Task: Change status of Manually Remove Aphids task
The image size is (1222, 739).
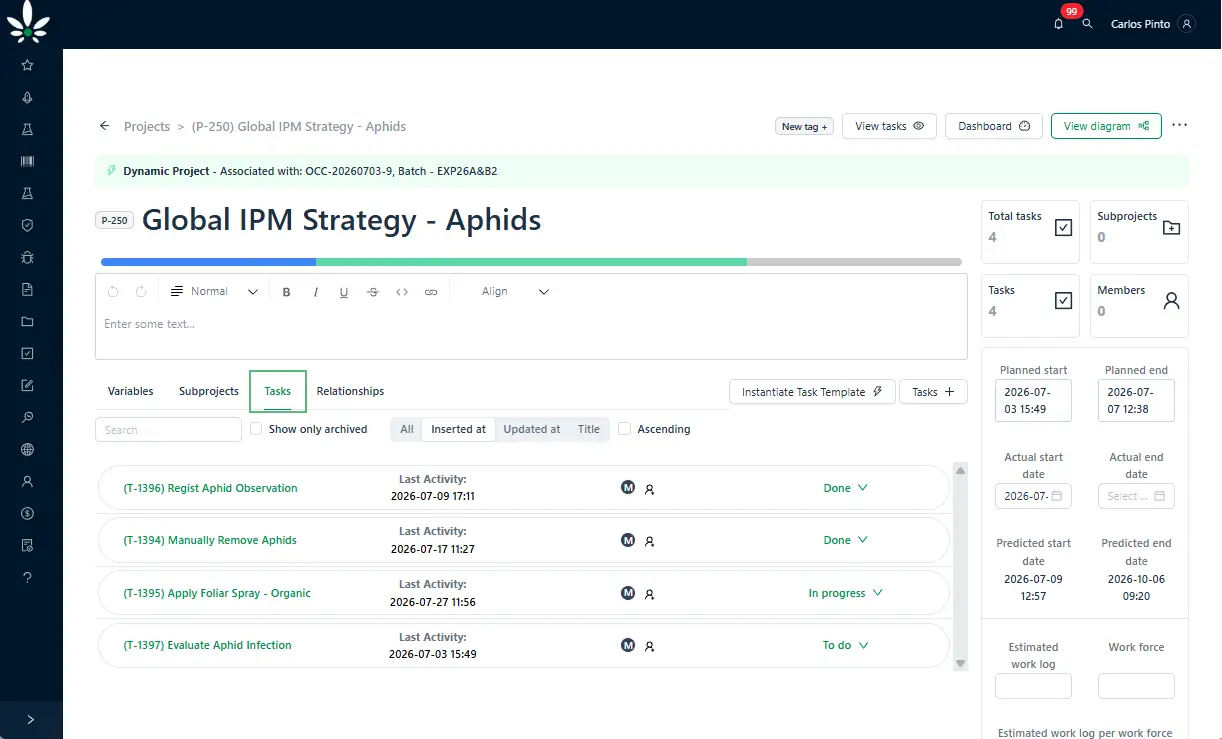Action: (x=845, y=540)
